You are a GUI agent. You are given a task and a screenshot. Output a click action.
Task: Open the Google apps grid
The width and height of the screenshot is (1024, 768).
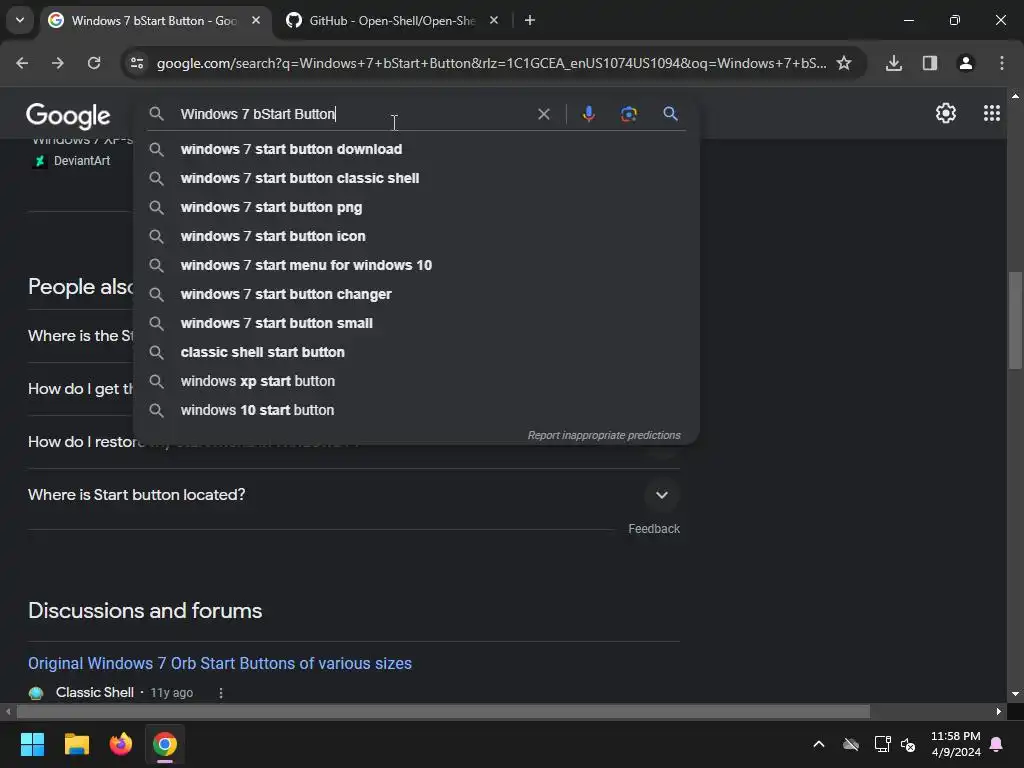(x=991, y=113)
